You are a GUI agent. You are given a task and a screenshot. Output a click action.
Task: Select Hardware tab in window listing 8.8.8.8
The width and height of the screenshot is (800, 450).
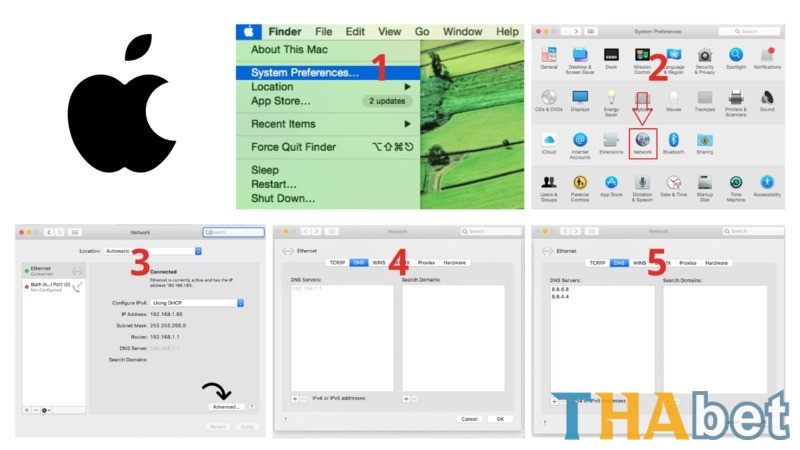[716, 263]
